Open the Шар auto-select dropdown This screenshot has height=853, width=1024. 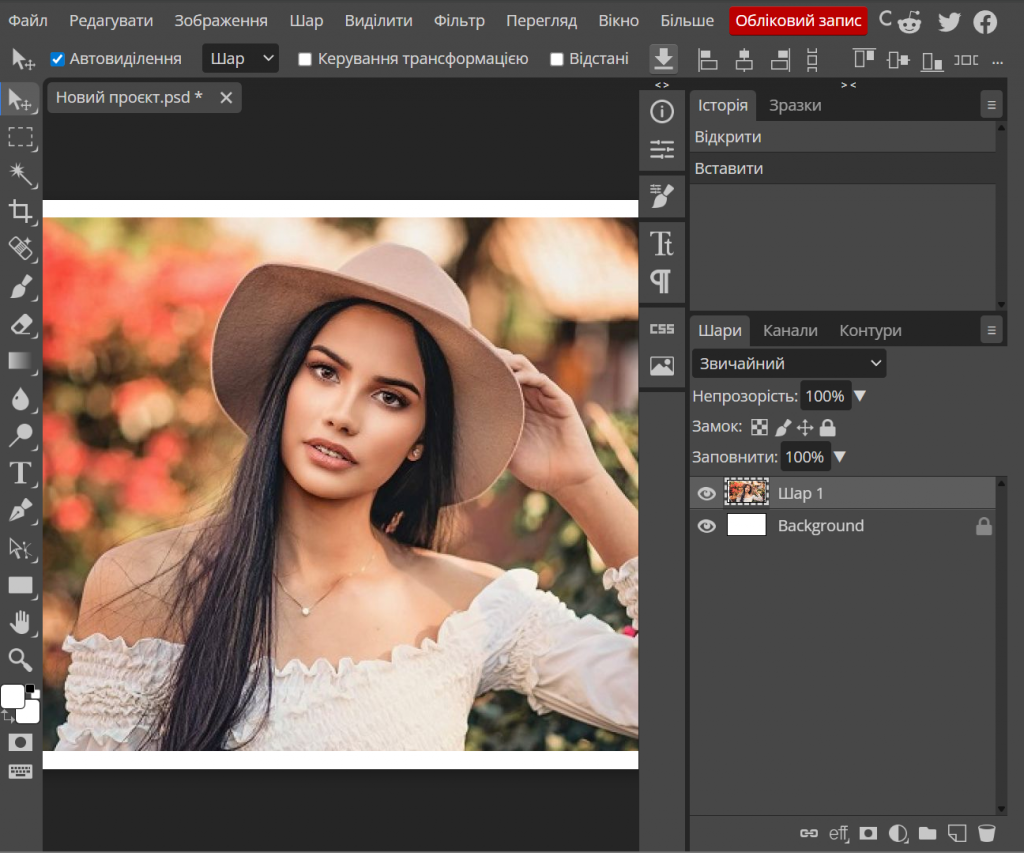pos(240,59)
